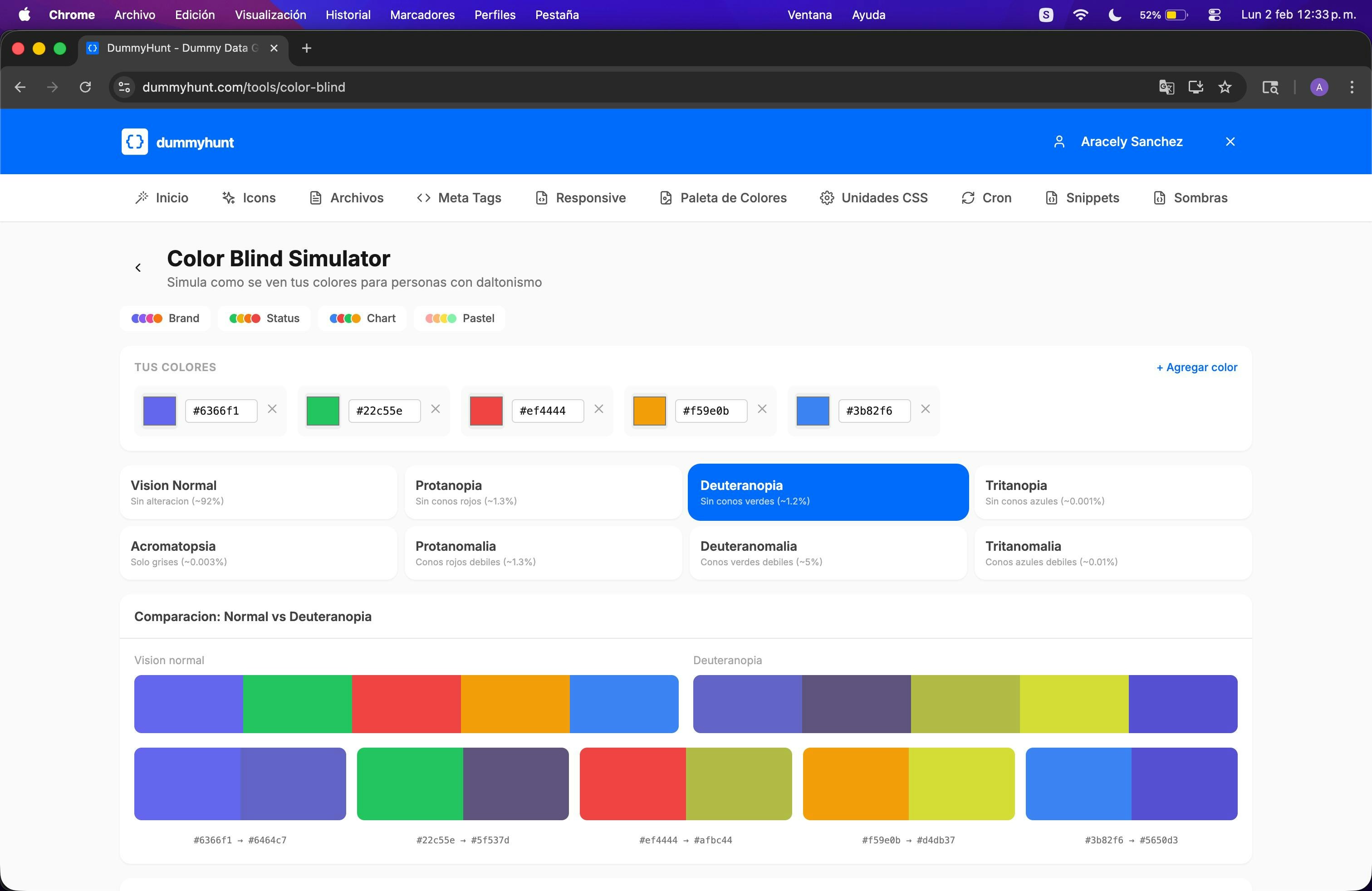Remove the #f59e0b color with its X
Image resolution: width=1372 pixels, height=891 pixels.
(761, 409)
